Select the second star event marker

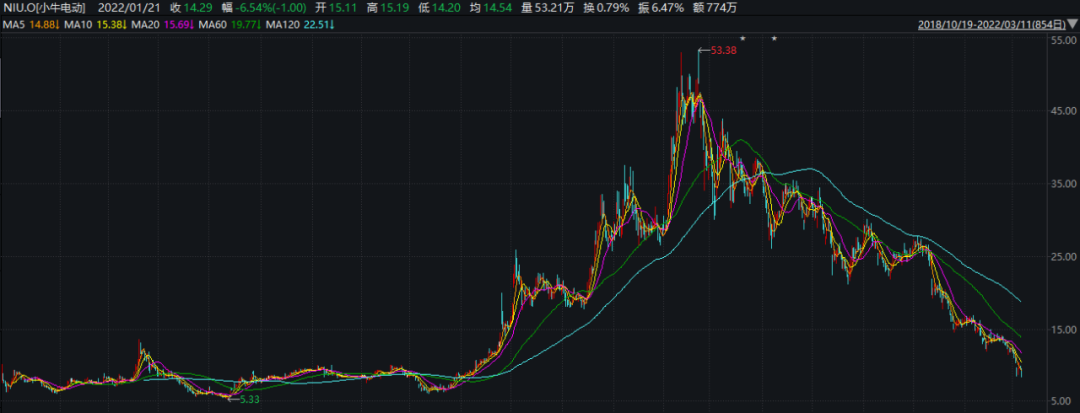[774, 39]
